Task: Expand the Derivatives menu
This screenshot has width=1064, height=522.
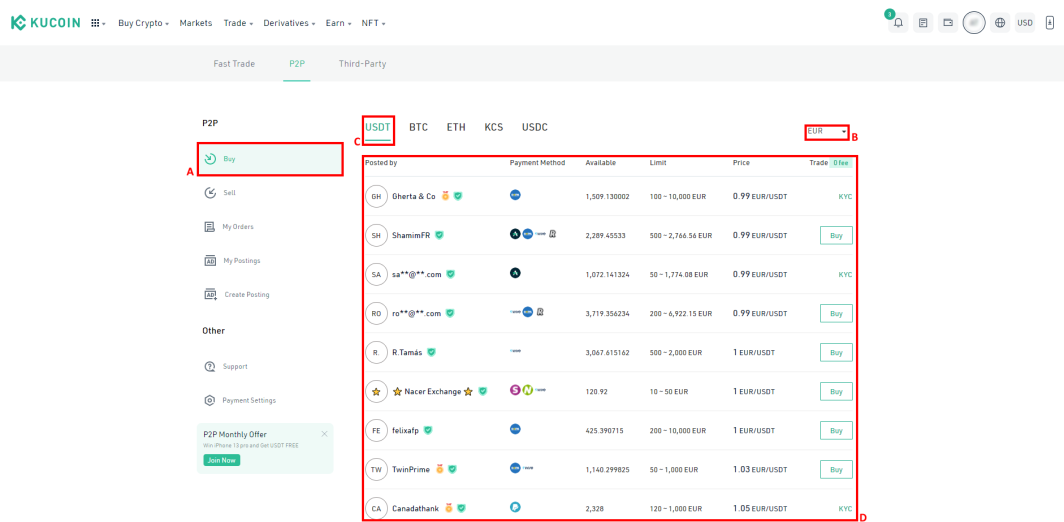Action: [x=290, y=23]
